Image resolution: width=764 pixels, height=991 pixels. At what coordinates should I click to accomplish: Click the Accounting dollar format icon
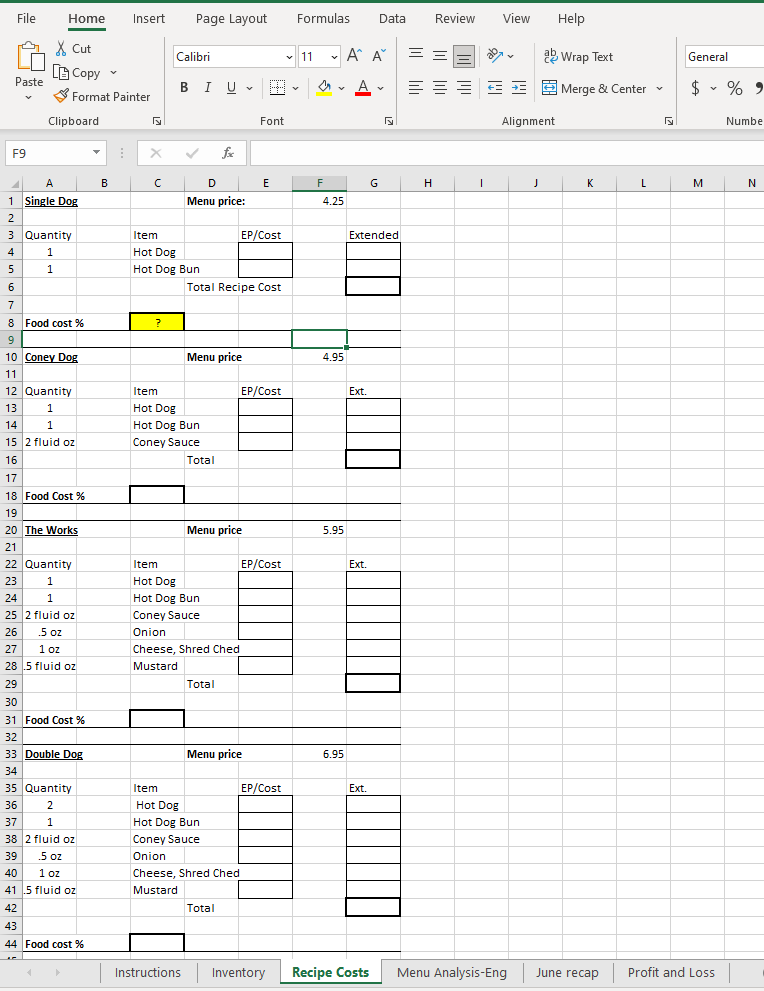[695, 88]
